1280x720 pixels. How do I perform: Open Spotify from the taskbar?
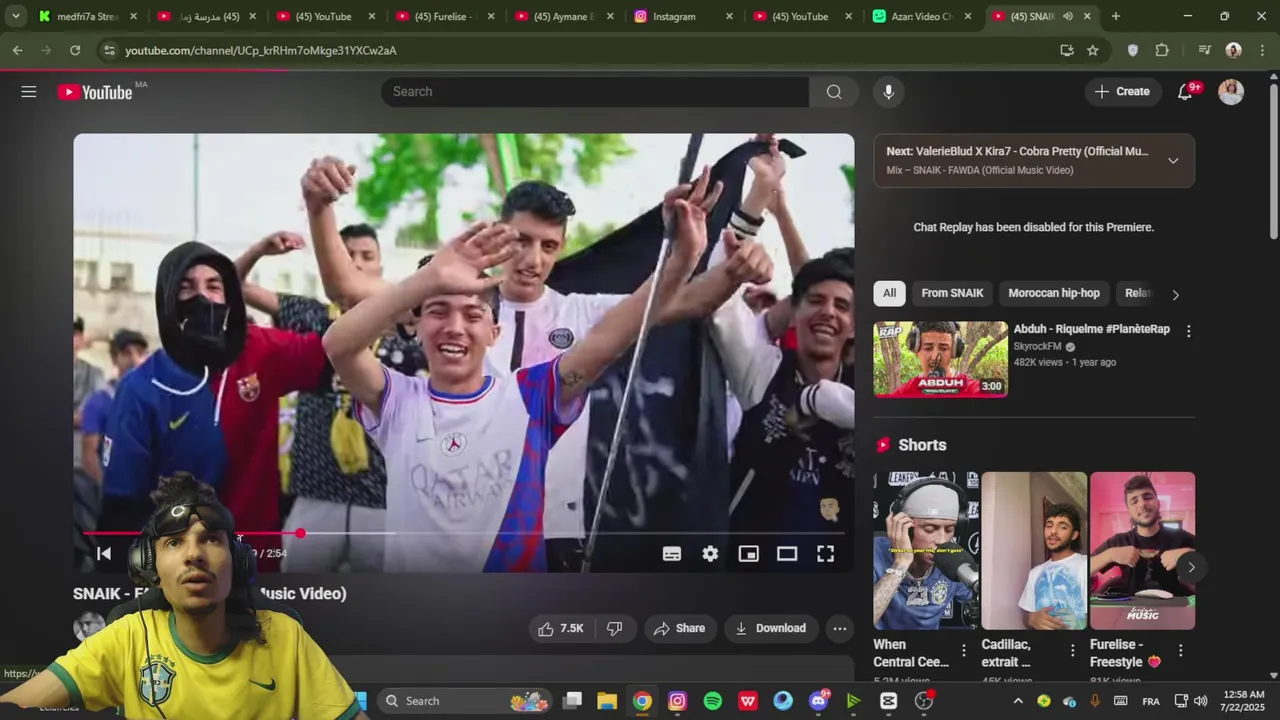[712, 701]
